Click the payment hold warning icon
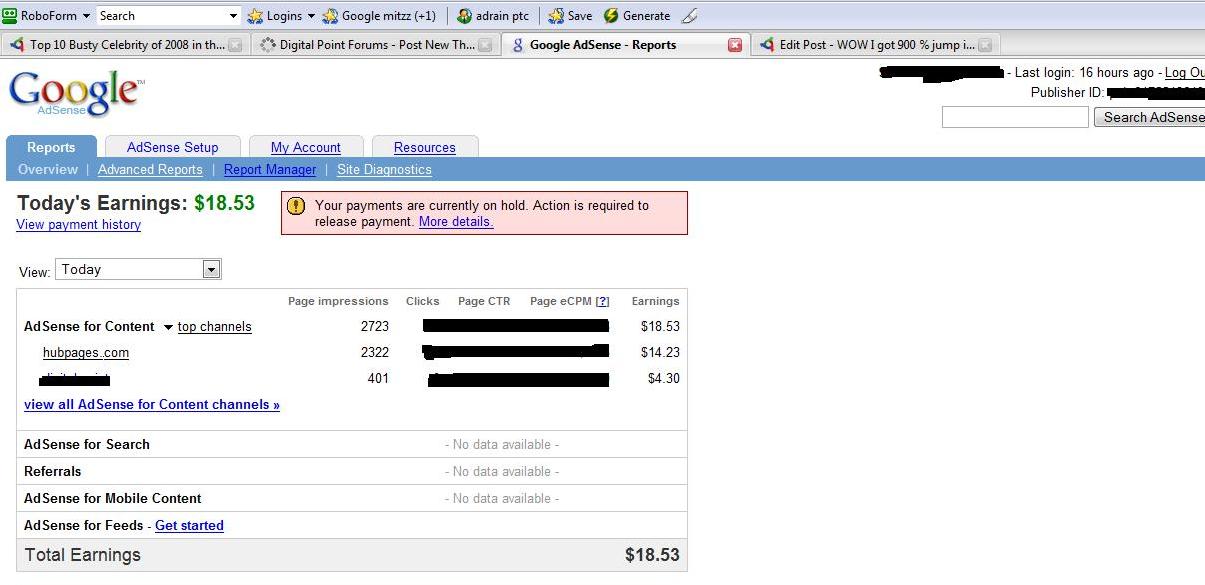The image size is (1205, 585). (x=296, y=206)
